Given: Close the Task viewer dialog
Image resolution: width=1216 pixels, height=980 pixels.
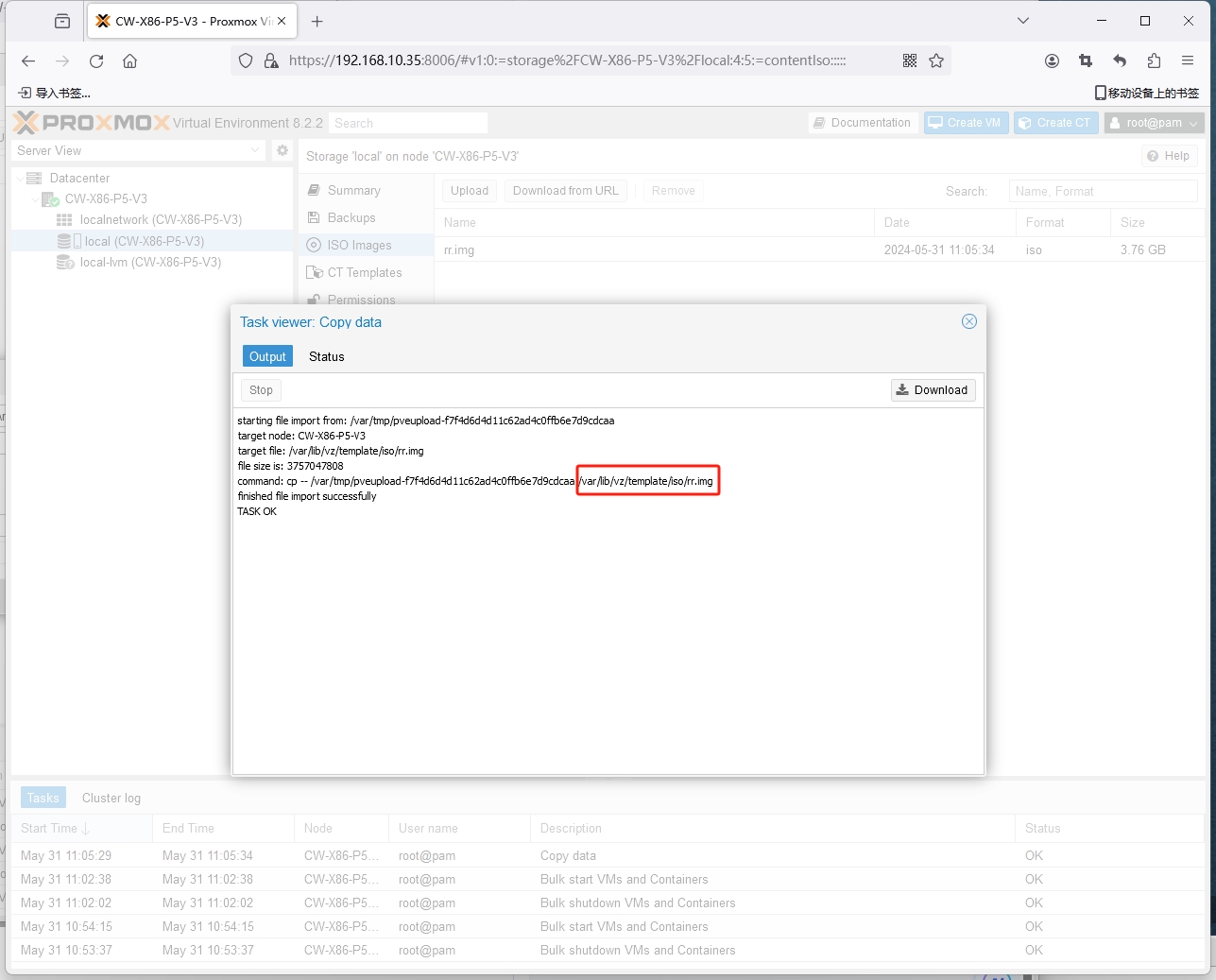Looking at the screenshot, I should click(968, 321).
